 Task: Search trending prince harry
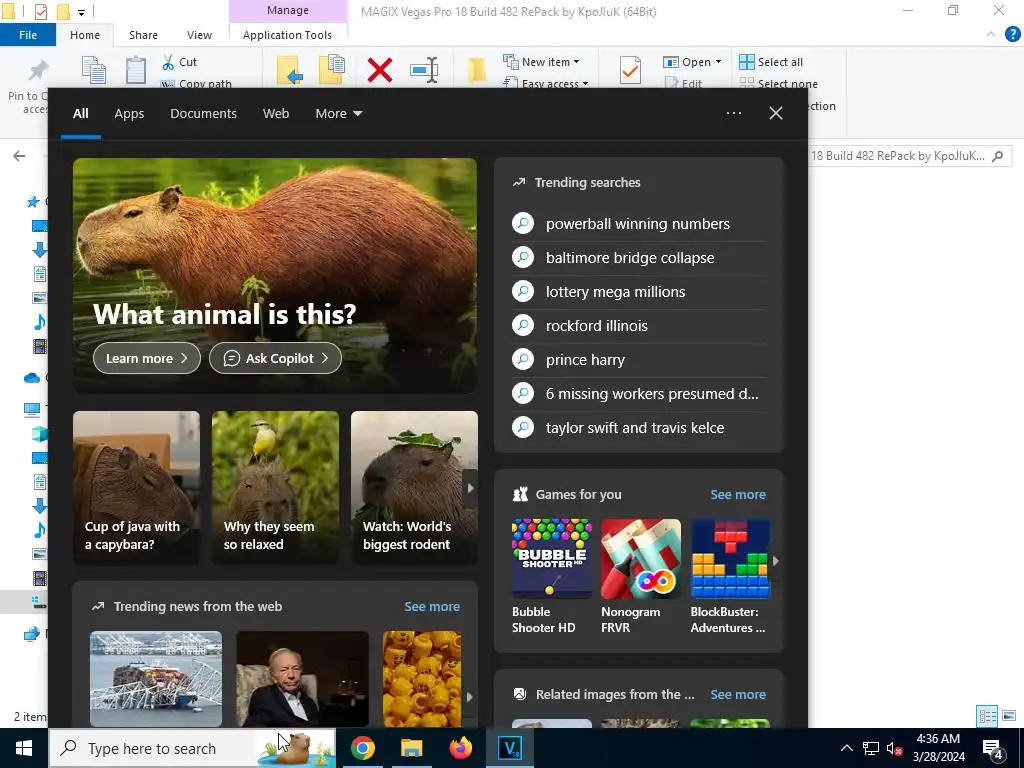[639, 359]
